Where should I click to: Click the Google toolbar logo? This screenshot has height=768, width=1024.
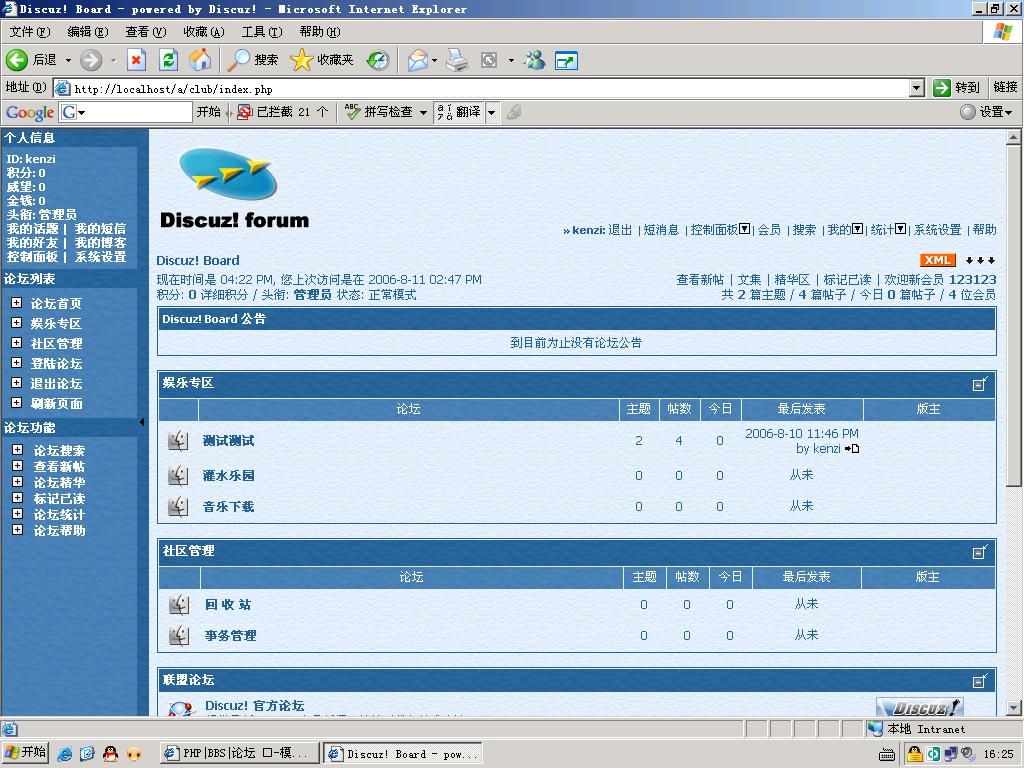(x=30, y=112)
